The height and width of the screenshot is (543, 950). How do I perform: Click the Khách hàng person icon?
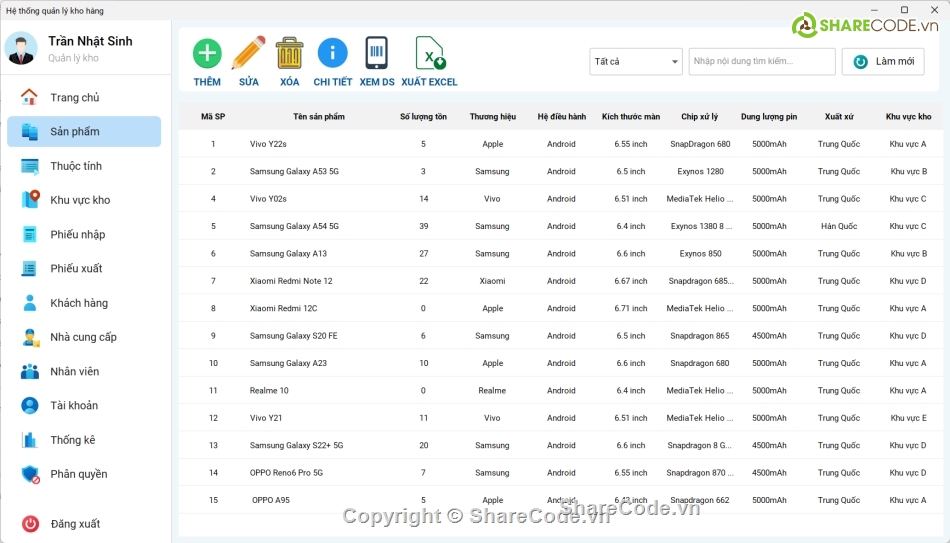click(x=29, y=303)
